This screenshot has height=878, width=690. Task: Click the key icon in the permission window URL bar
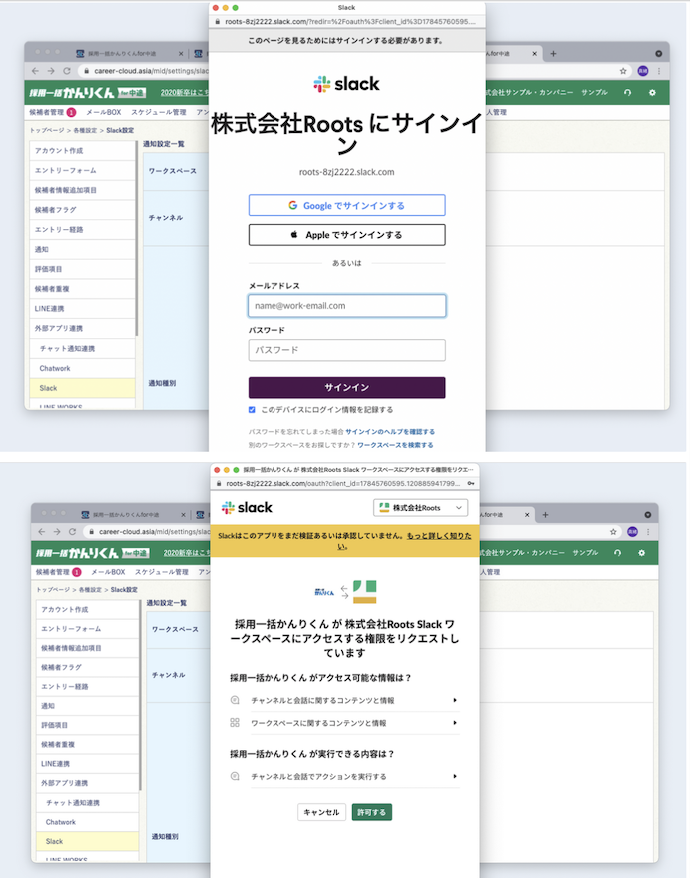tap(471, 483)
